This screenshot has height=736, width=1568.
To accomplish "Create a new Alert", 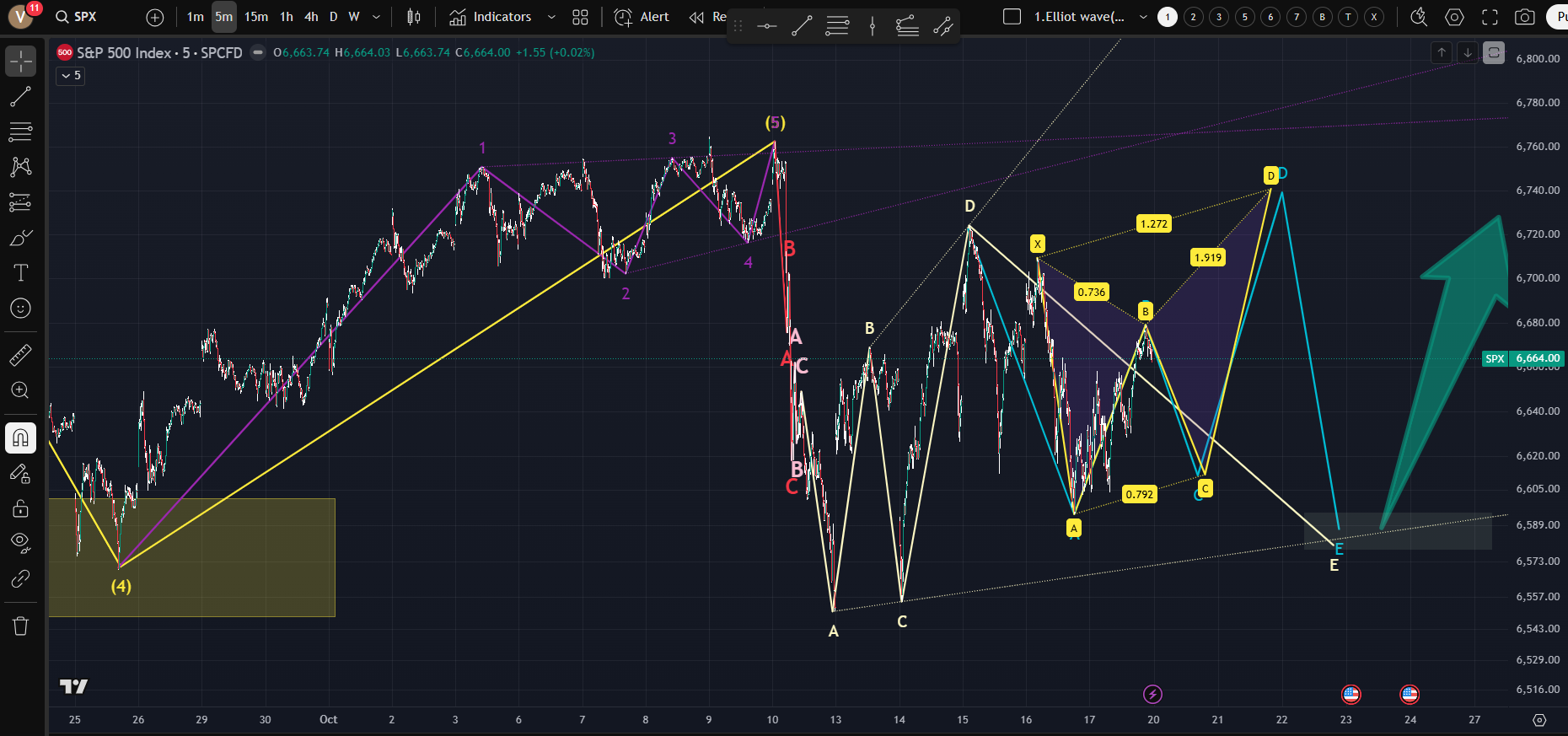I will [642, 17].
